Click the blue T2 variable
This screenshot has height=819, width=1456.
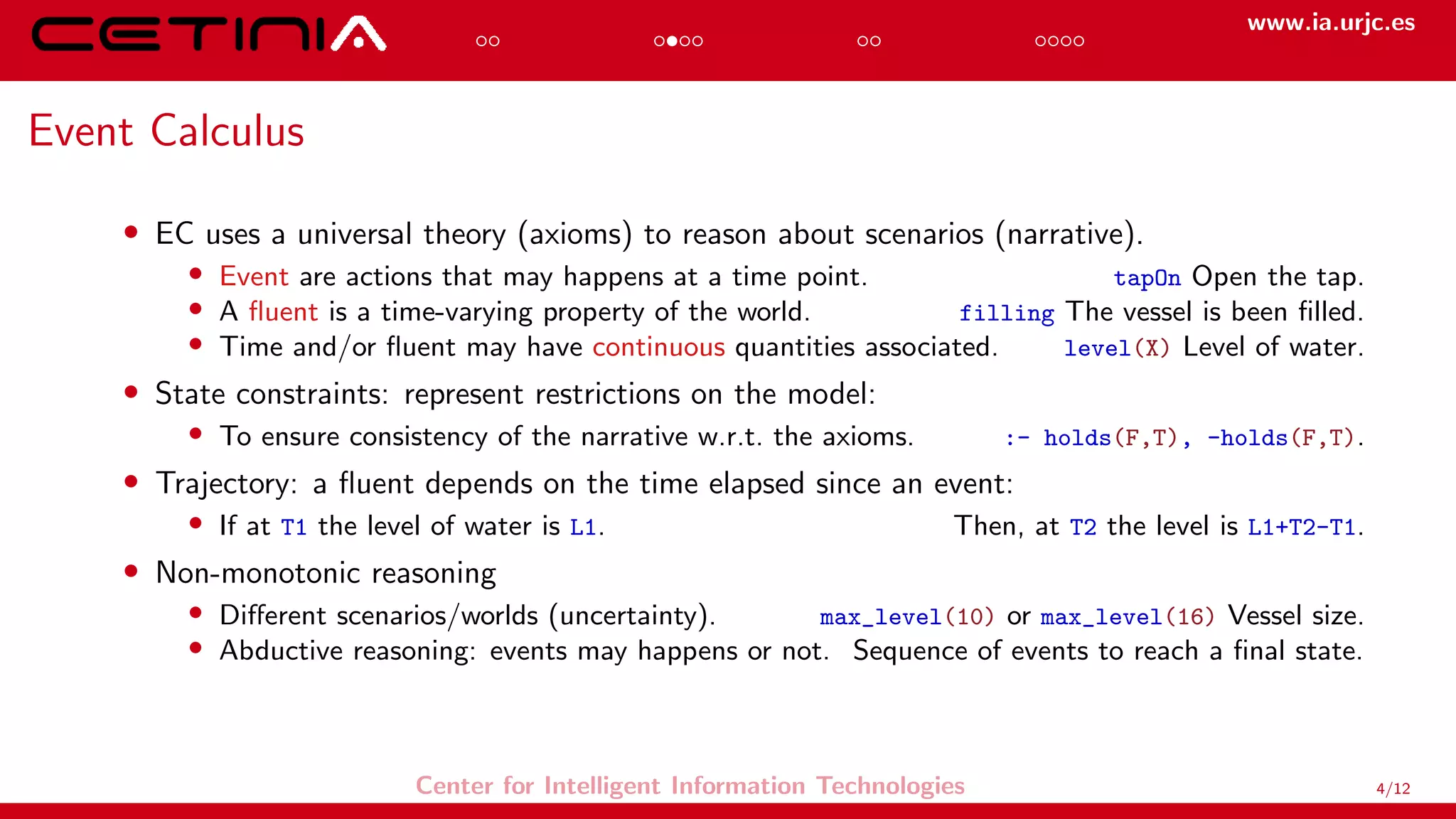[1083, 527]
